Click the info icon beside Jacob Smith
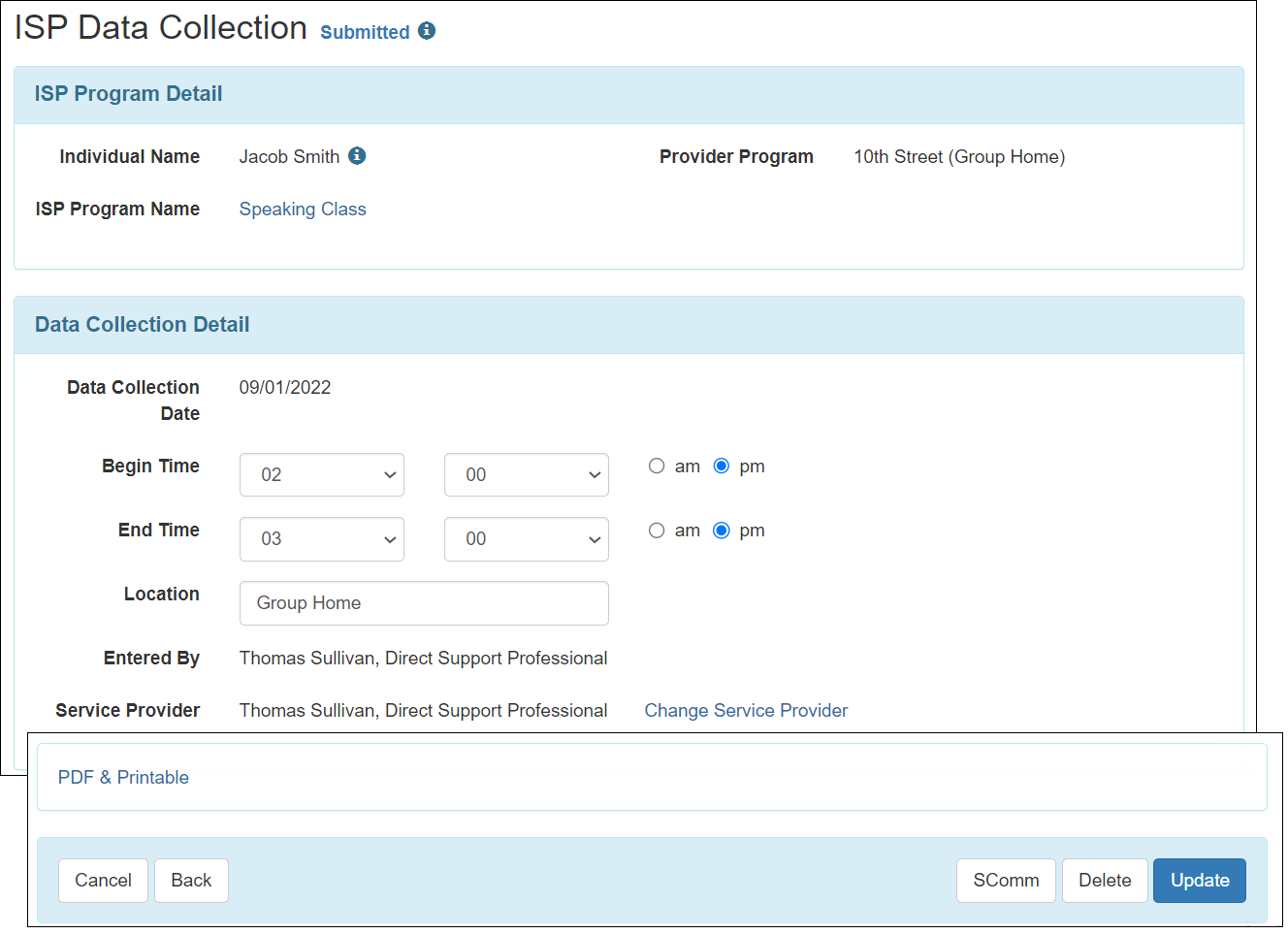The image size is (1288, 934). (x=357, y=155)
